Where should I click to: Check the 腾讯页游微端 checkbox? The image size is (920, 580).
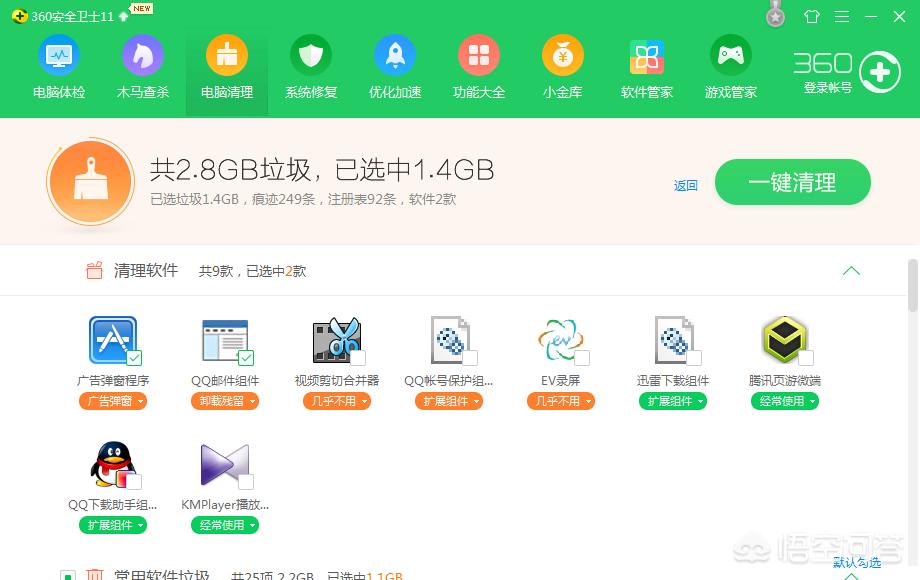pos(807,357)
